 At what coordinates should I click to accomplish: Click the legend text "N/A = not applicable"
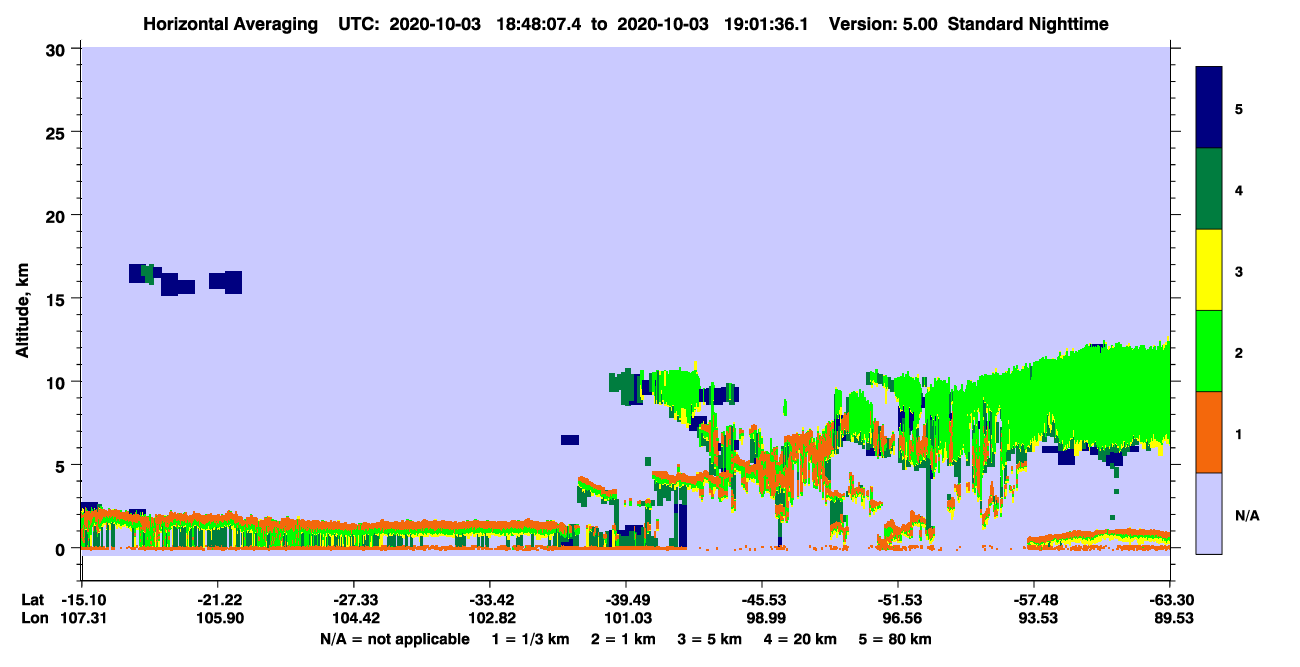tap(394, 639)
